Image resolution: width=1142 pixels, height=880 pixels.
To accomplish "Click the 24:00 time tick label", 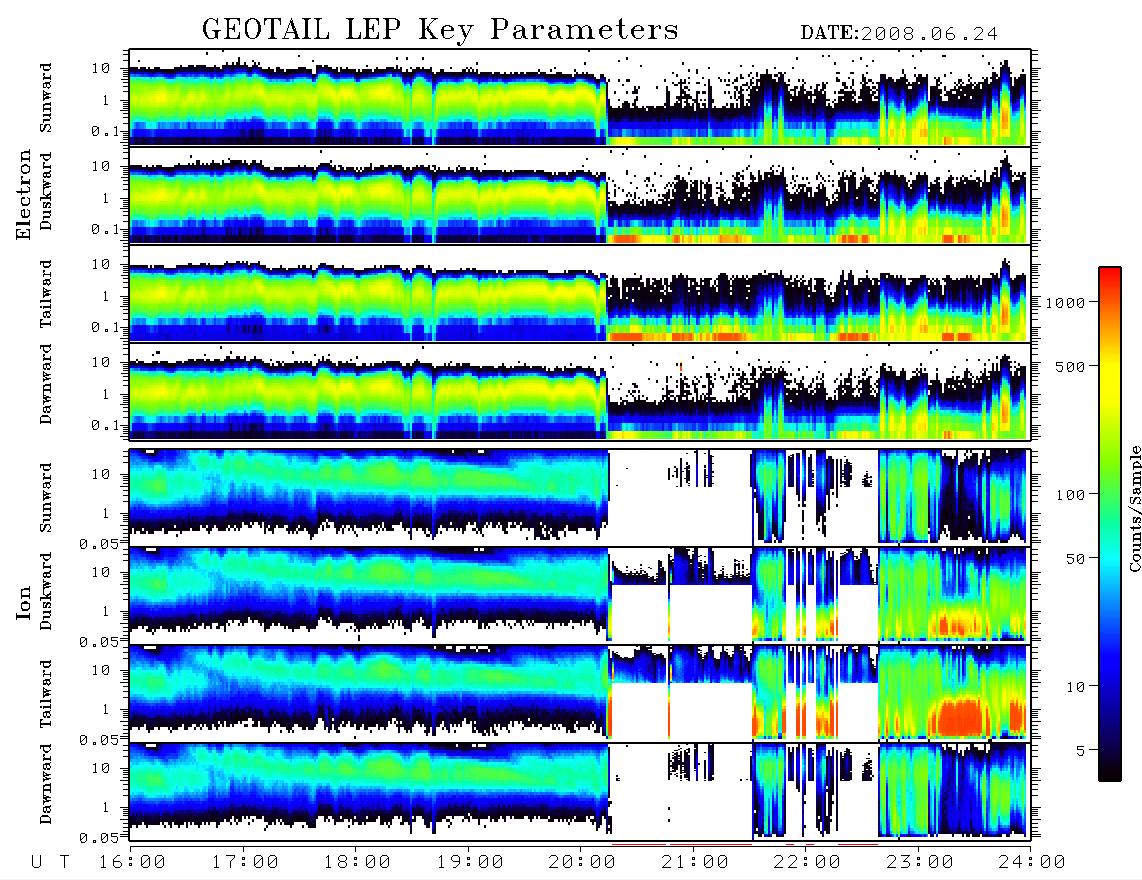I will coord(1032,863).
